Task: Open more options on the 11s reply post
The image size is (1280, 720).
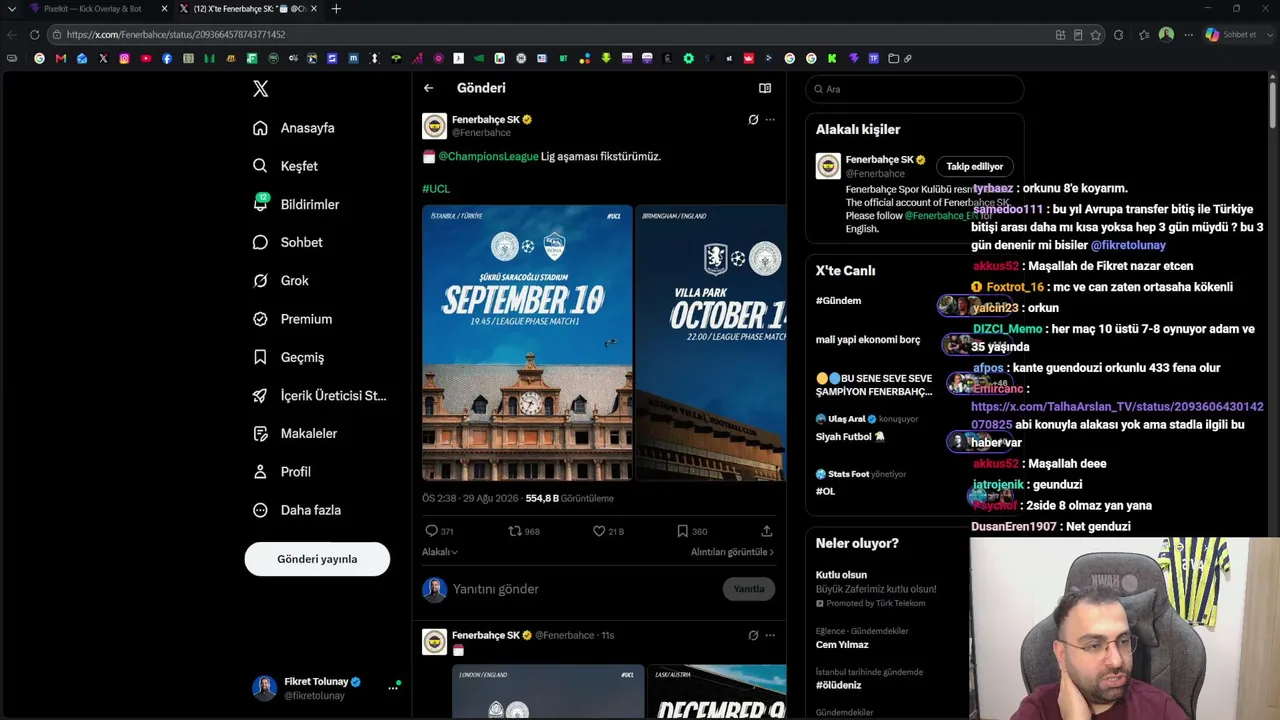Action: [x=770, y=635]
